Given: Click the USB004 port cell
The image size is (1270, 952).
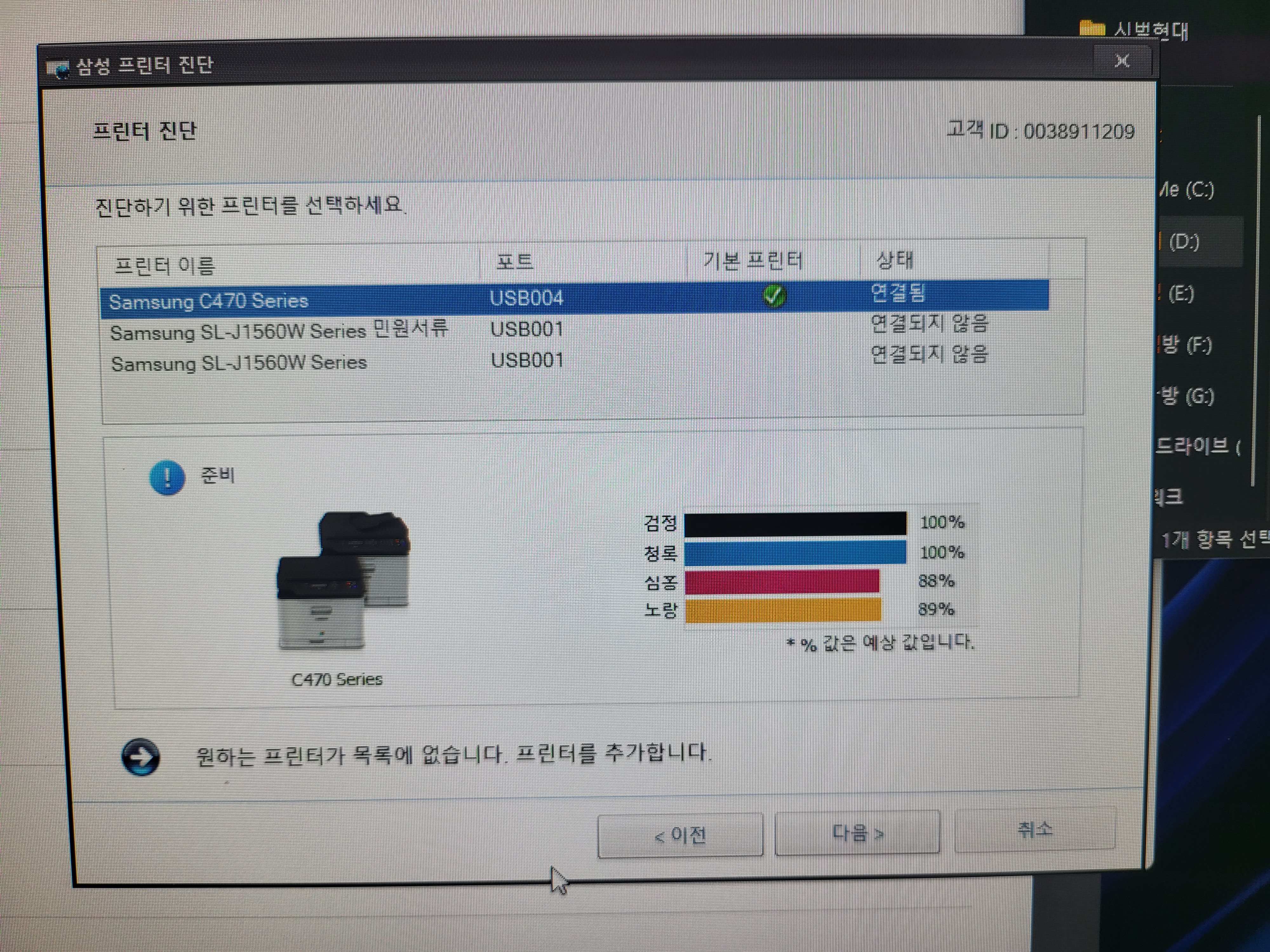Looking at the screenshot, I should 526,298.
